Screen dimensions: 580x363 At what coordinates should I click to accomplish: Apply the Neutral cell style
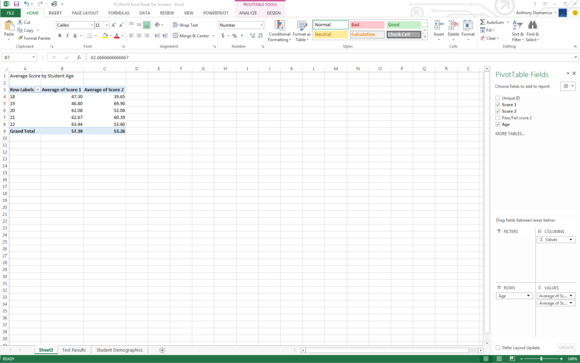[x=330, y=34]
